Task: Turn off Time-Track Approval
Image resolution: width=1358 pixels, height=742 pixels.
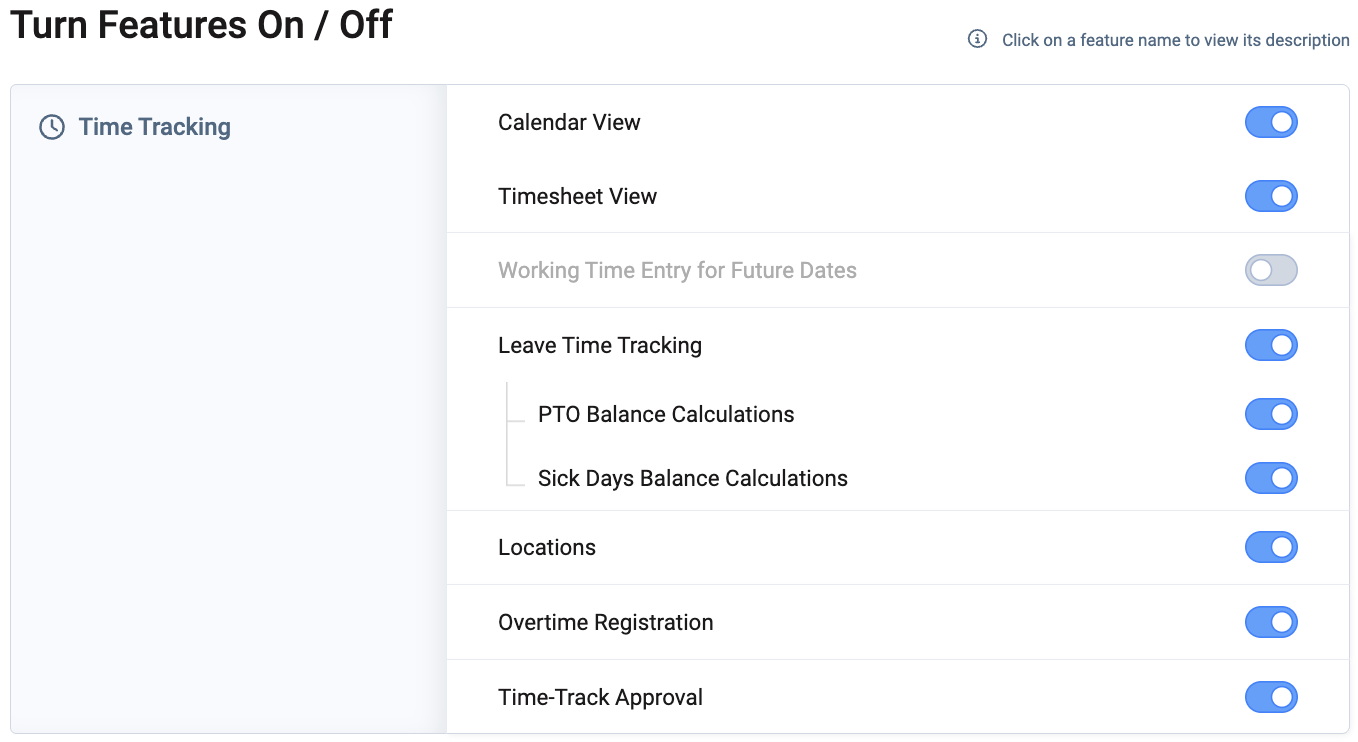Action: click(1271, 697)
